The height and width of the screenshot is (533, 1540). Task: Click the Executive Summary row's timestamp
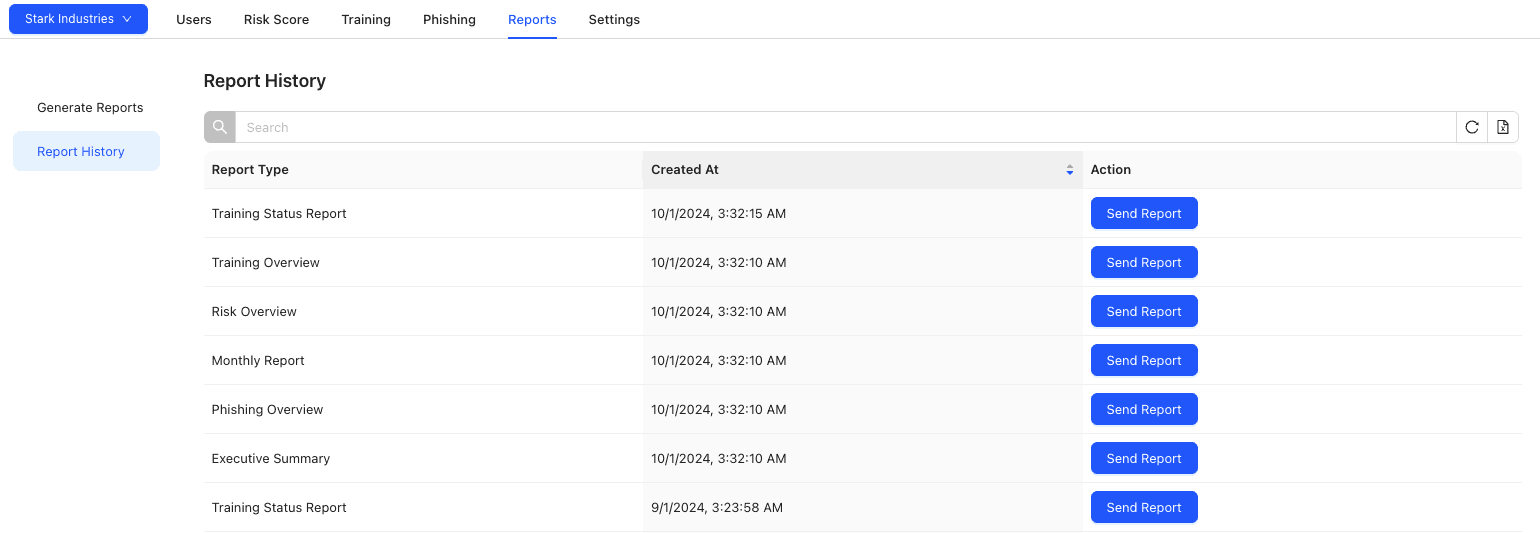click(x=719, y=458)
